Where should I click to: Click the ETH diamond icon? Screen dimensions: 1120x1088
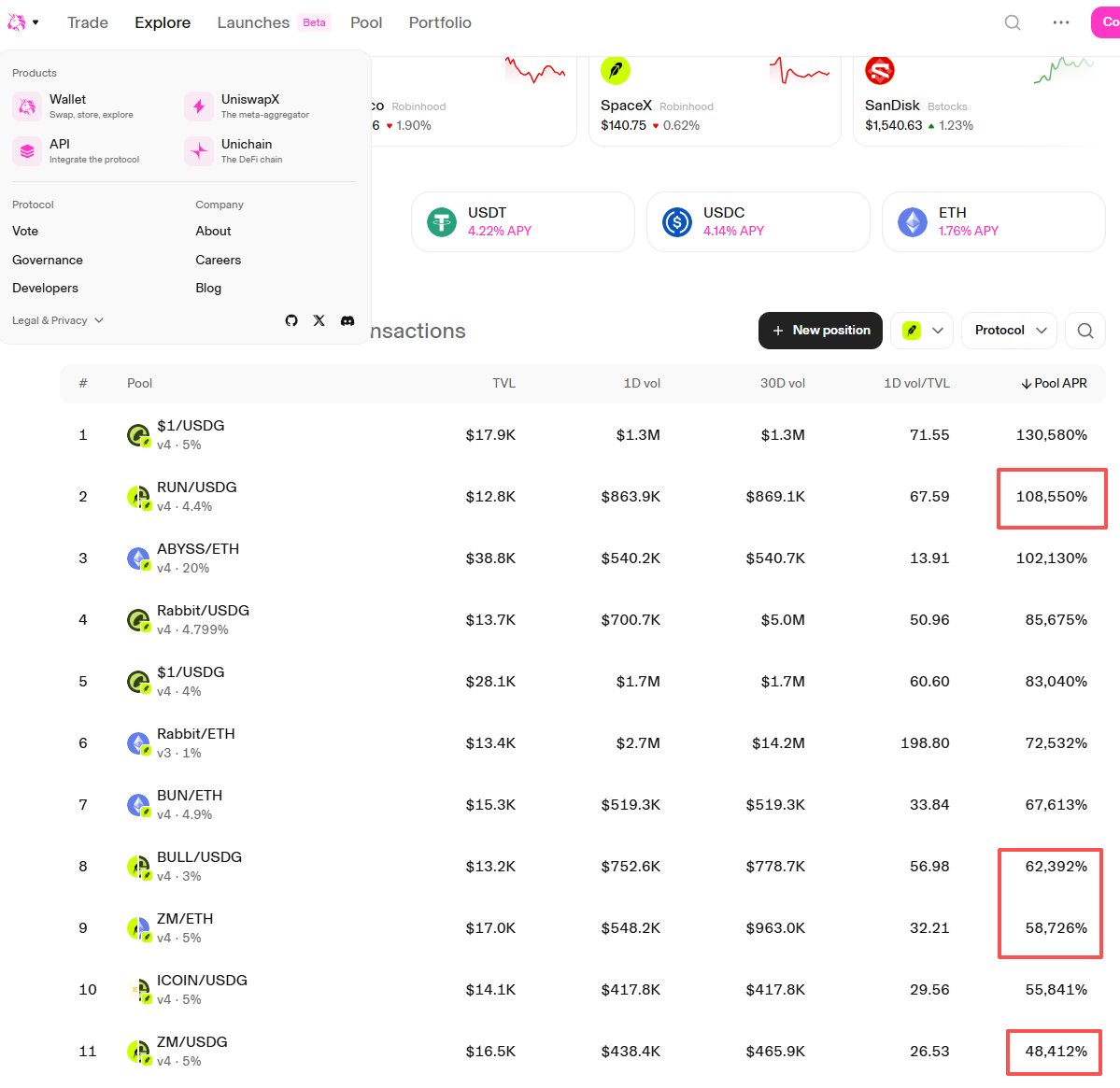[x=912, y=222]
